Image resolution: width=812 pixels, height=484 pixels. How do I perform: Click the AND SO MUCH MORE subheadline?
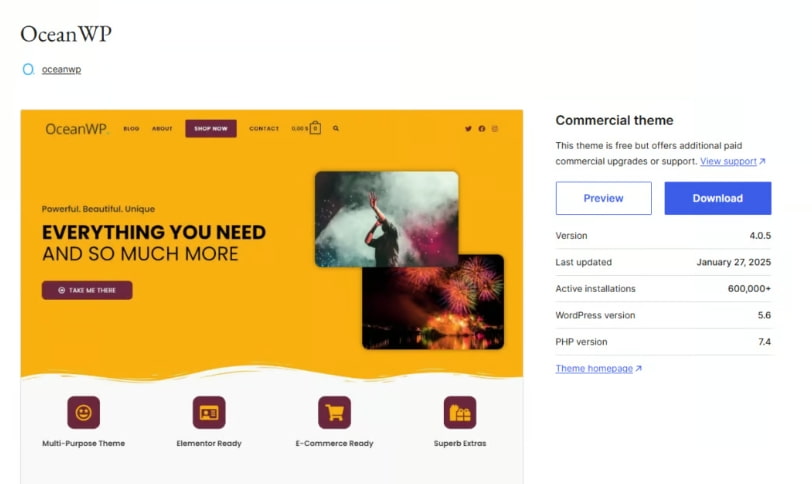pyautogui.click(x=140, y=254)
